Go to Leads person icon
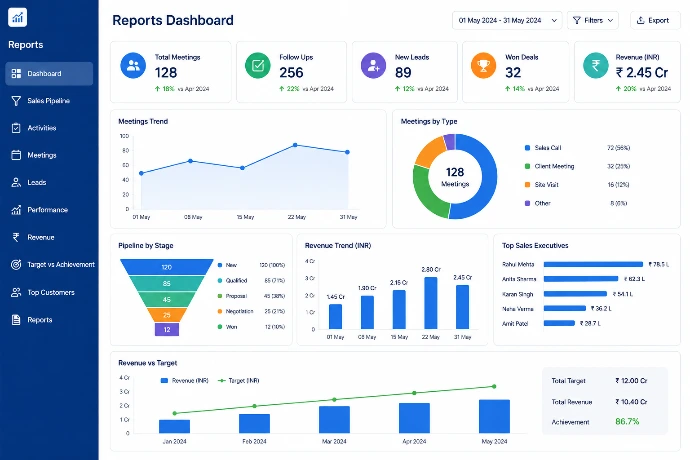Image resolution: width=690 pixels, height=460 pixels. coord(16,182)
